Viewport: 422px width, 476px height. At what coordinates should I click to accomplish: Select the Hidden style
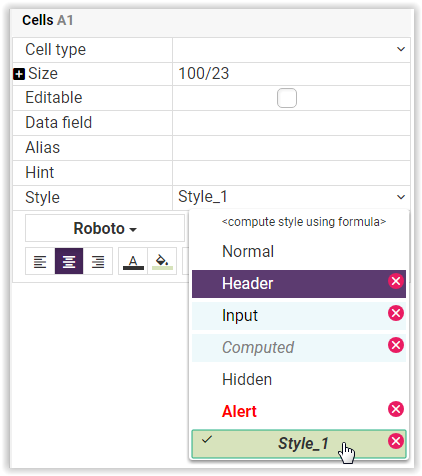pos(299,380)
